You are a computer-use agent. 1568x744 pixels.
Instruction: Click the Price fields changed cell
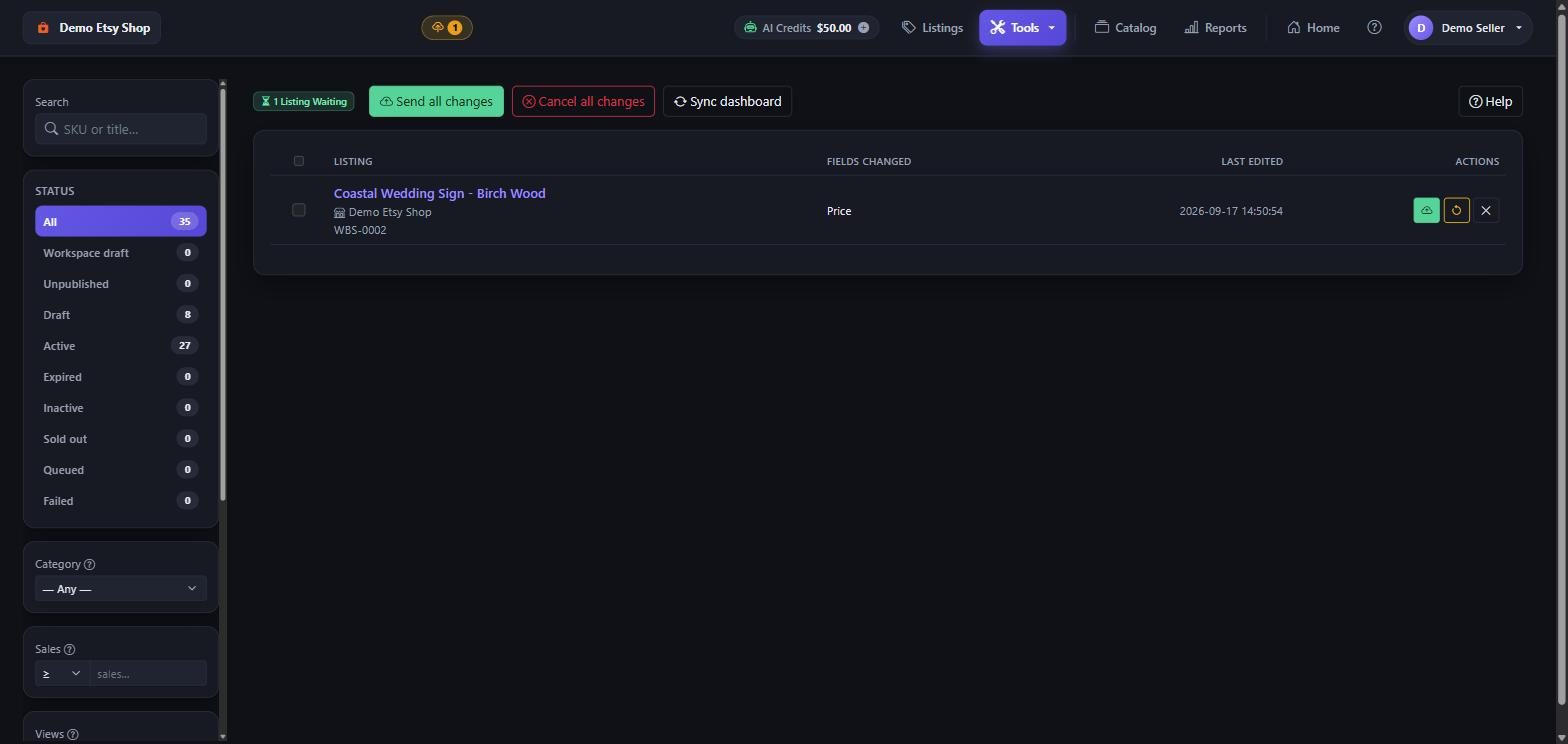pyautogui.click(x=839, y=211)
